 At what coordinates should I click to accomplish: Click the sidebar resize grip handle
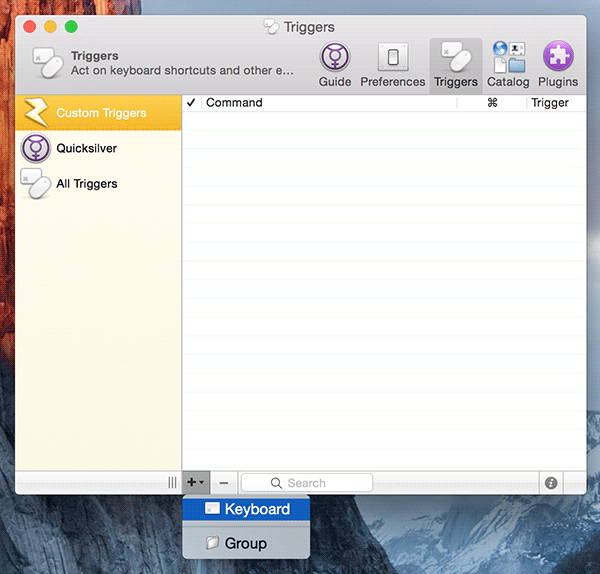[173, 483]
